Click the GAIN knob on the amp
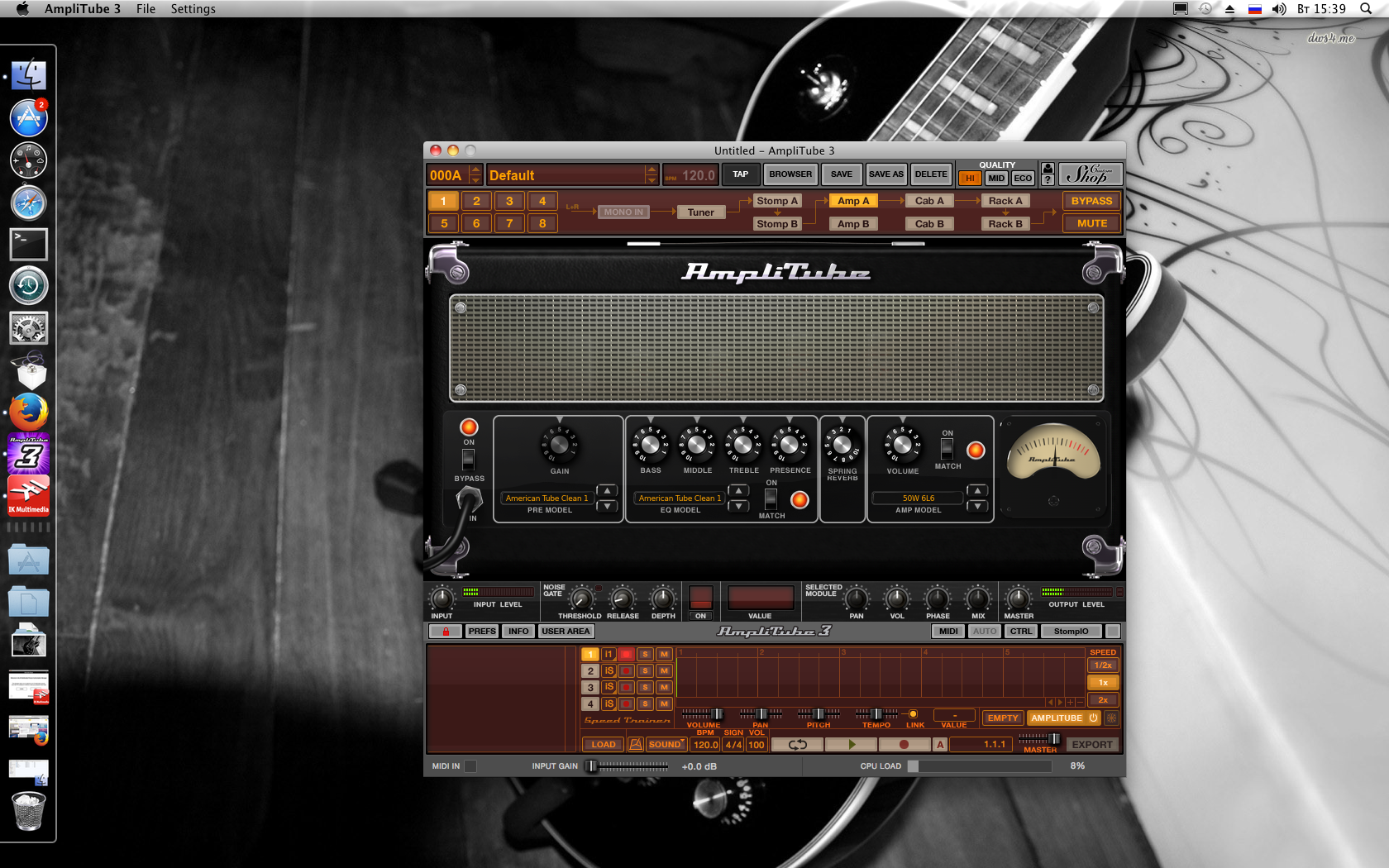The image size is (1389, 868). click(x=560, y=446)
